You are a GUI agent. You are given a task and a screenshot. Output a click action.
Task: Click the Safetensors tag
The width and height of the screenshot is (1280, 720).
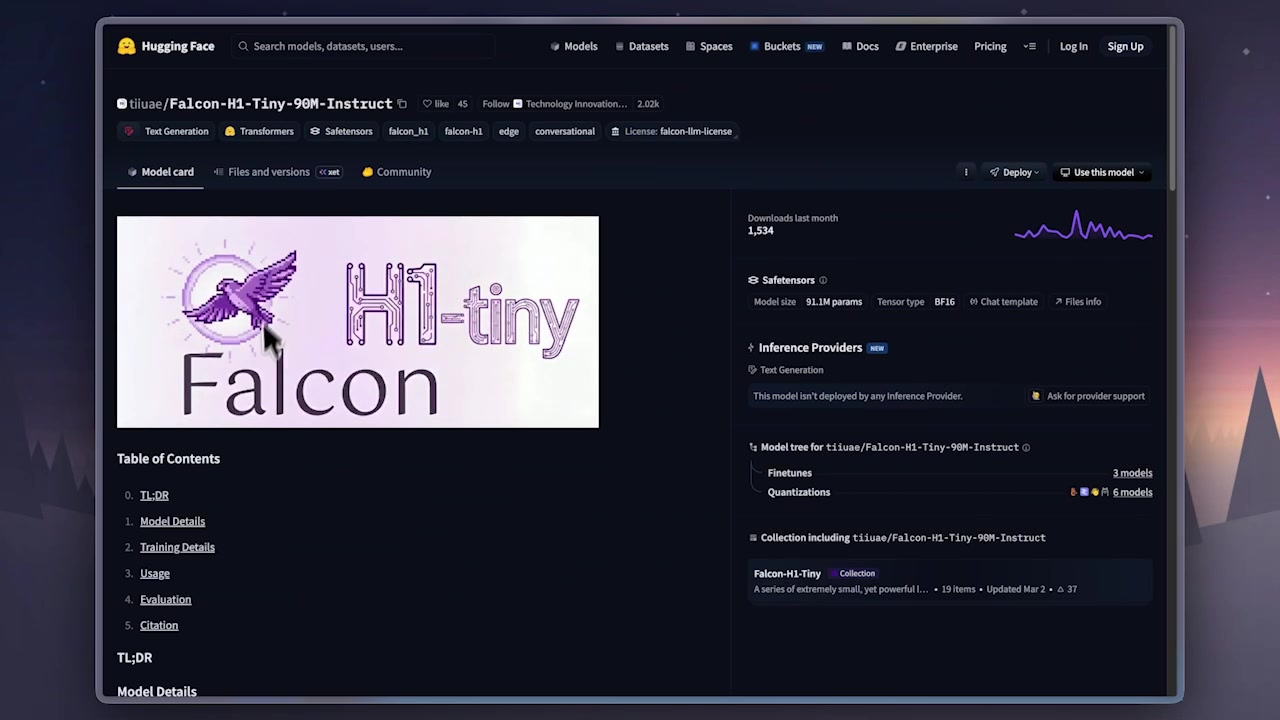point(341,131)
